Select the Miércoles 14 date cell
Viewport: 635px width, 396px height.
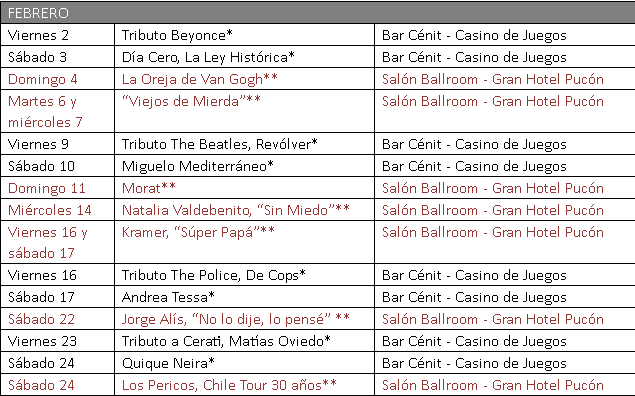tap(58, 210)
